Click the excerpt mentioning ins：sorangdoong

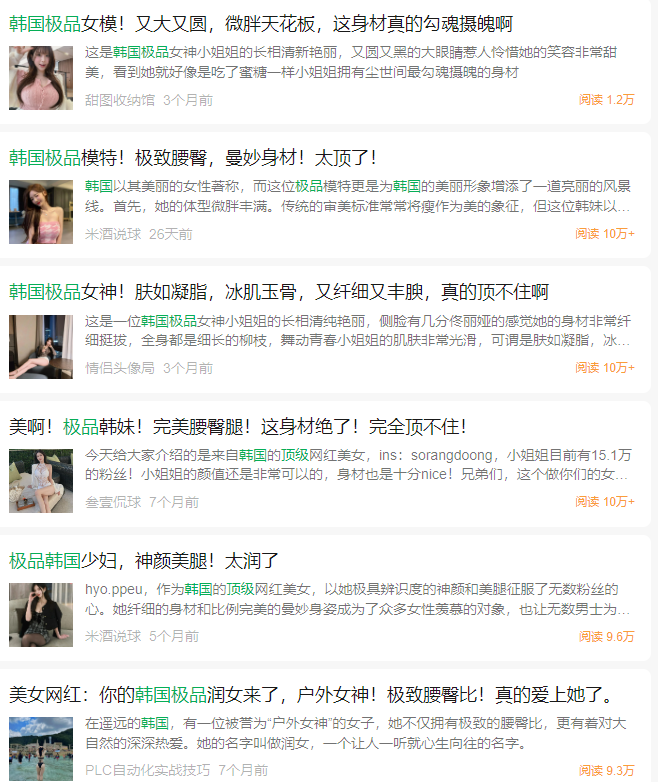(358, 465)
